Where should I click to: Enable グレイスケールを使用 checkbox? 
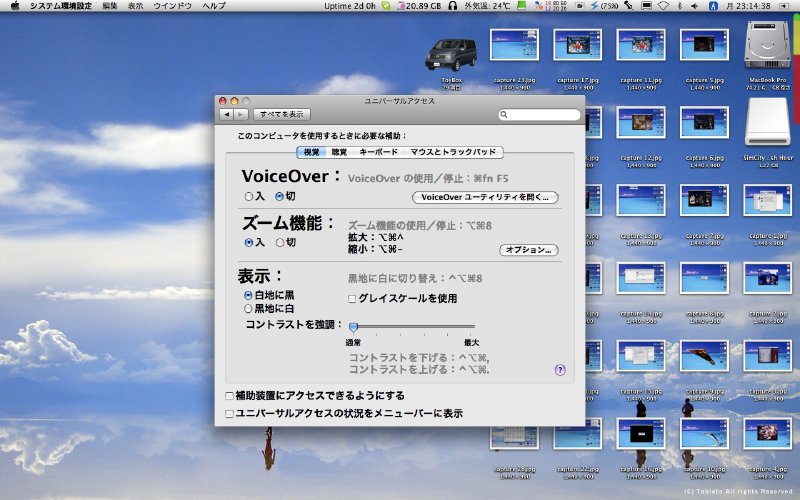352,299
